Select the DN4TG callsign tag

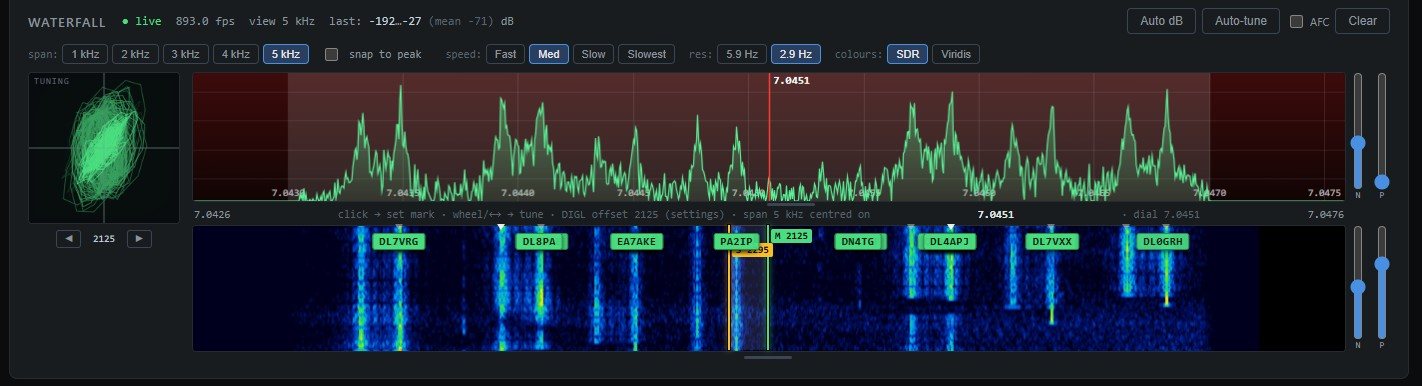859,242
